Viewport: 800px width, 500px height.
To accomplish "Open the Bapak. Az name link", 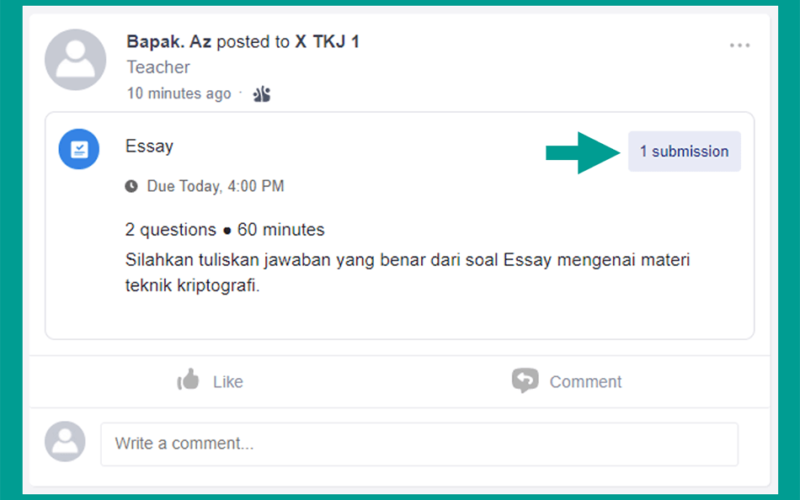I will (169, 41).
